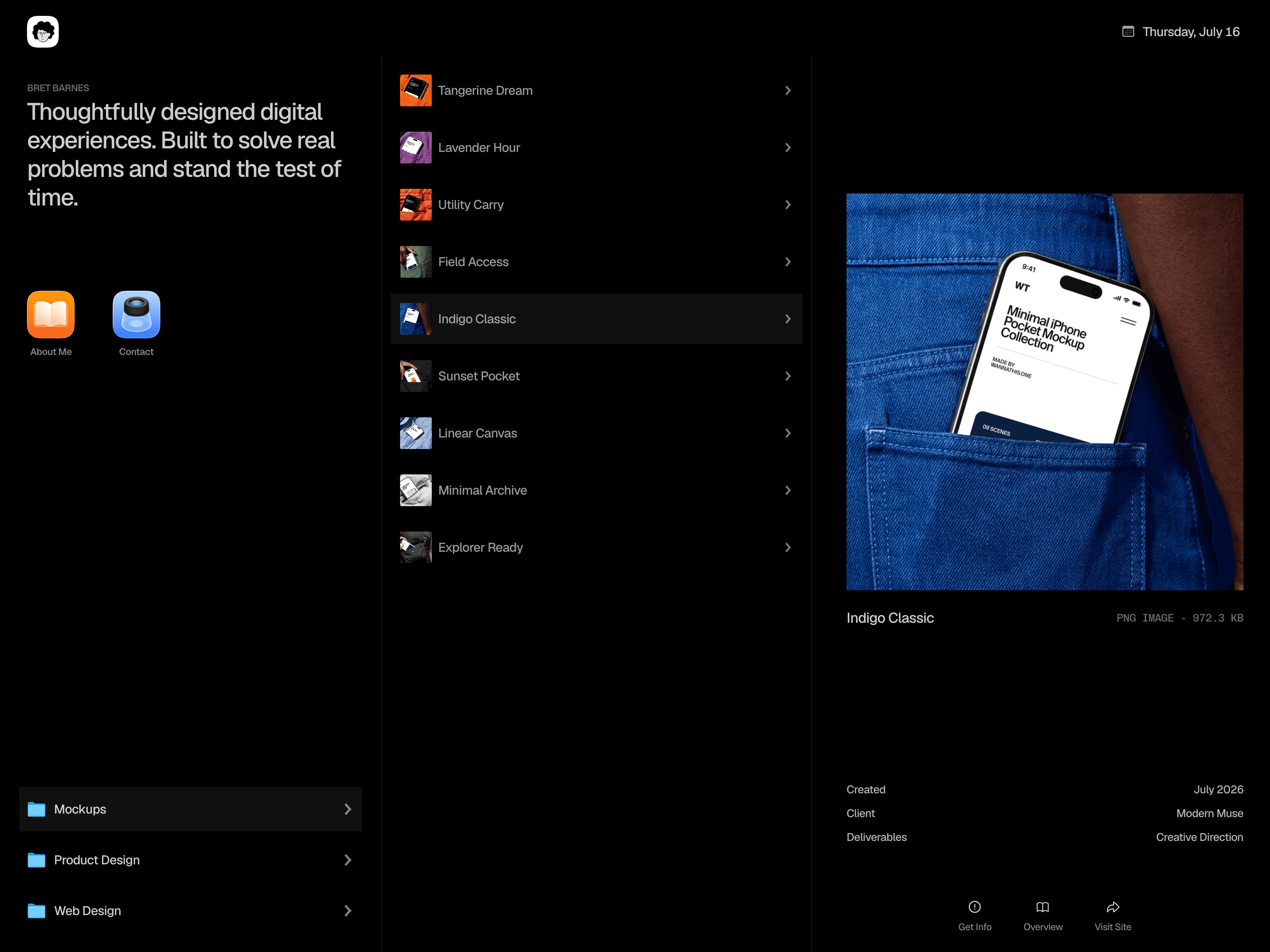Open the About Me book icon

click(x=50, y=315)
